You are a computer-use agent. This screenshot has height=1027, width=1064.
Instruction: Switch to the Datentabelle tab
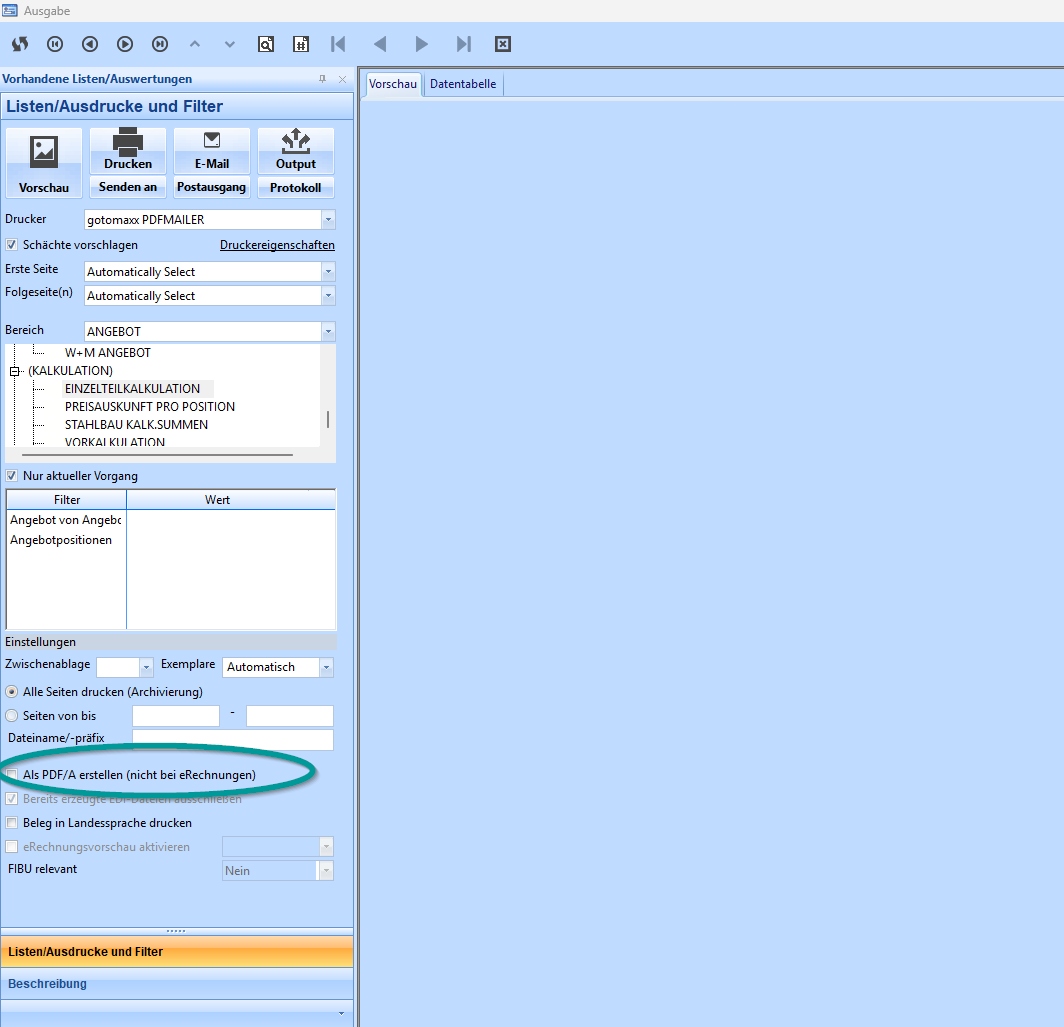tap(462, 85)
